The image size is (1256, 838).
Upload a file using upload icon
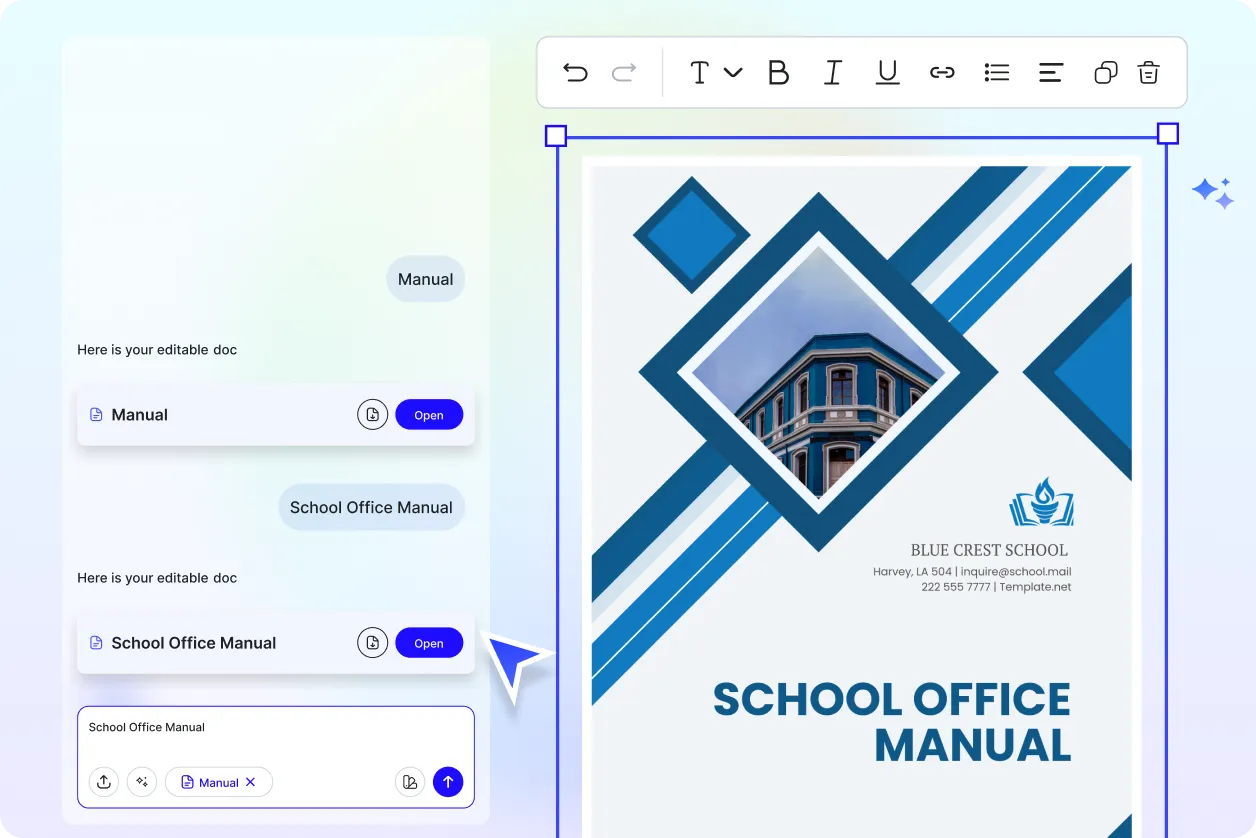pos(104,782)
